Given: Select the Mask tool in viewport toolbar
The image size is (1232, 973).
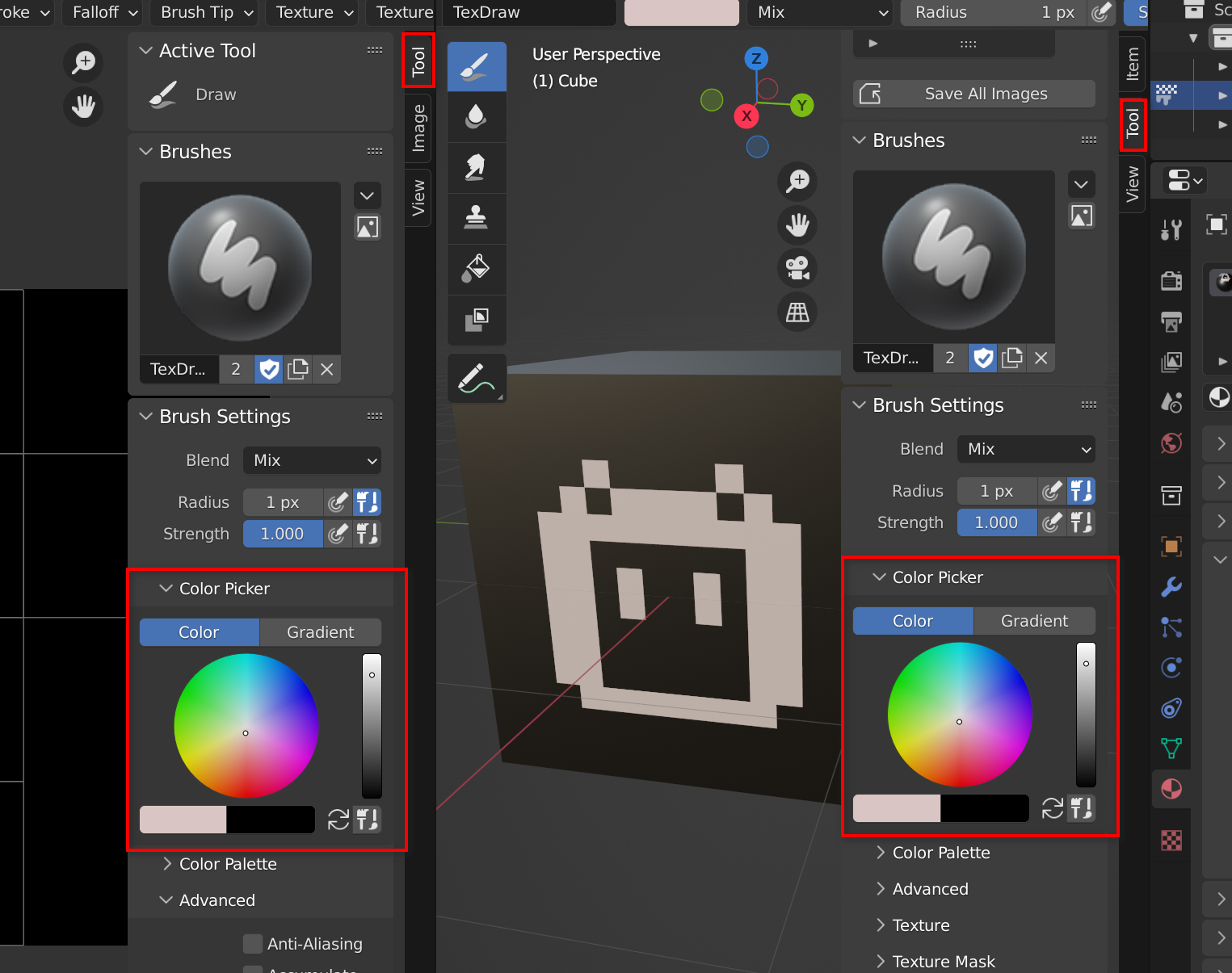Looking at the screenshot, I should coord(477,320).
